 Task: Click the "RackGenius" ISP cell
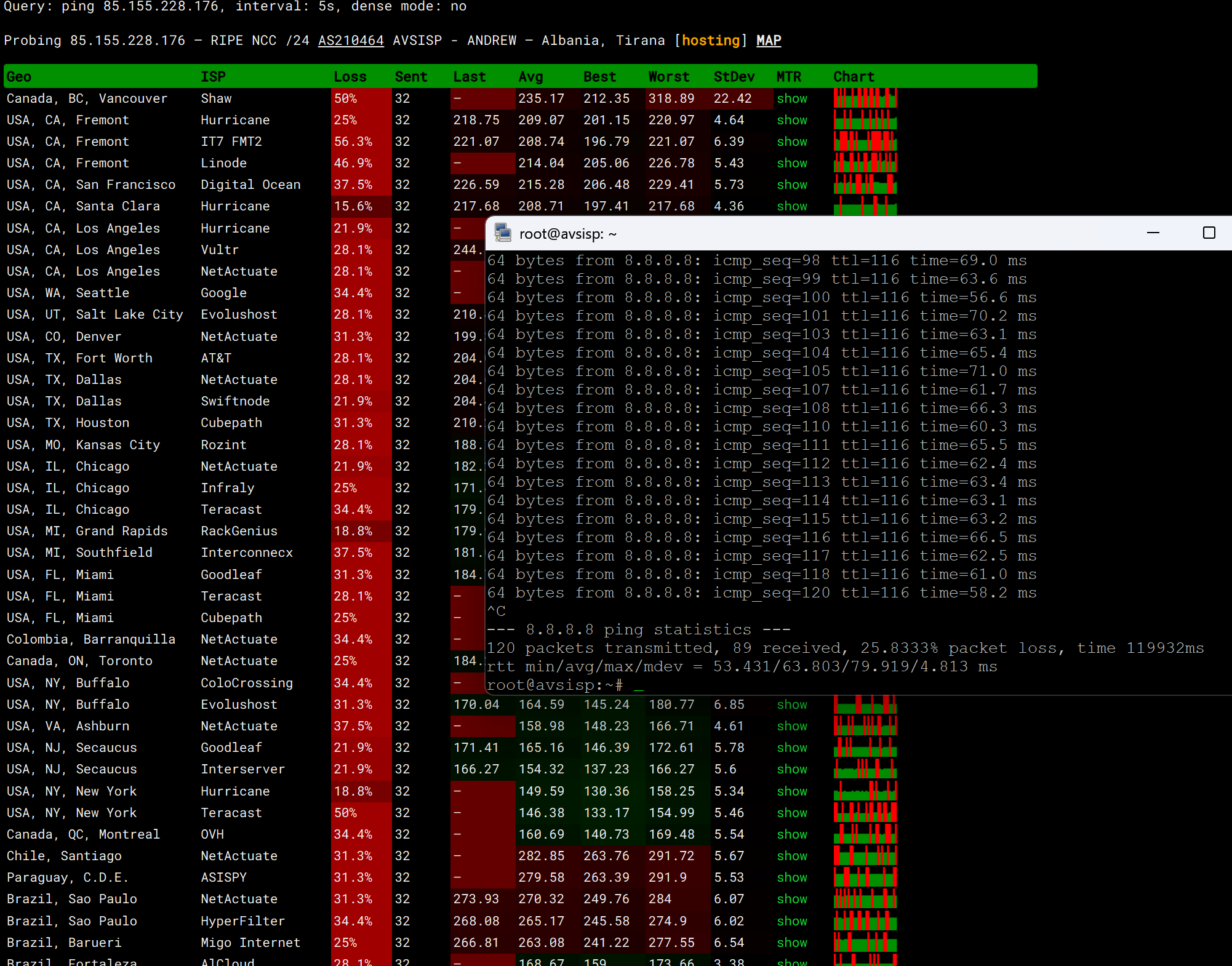[x=239, y=531]
